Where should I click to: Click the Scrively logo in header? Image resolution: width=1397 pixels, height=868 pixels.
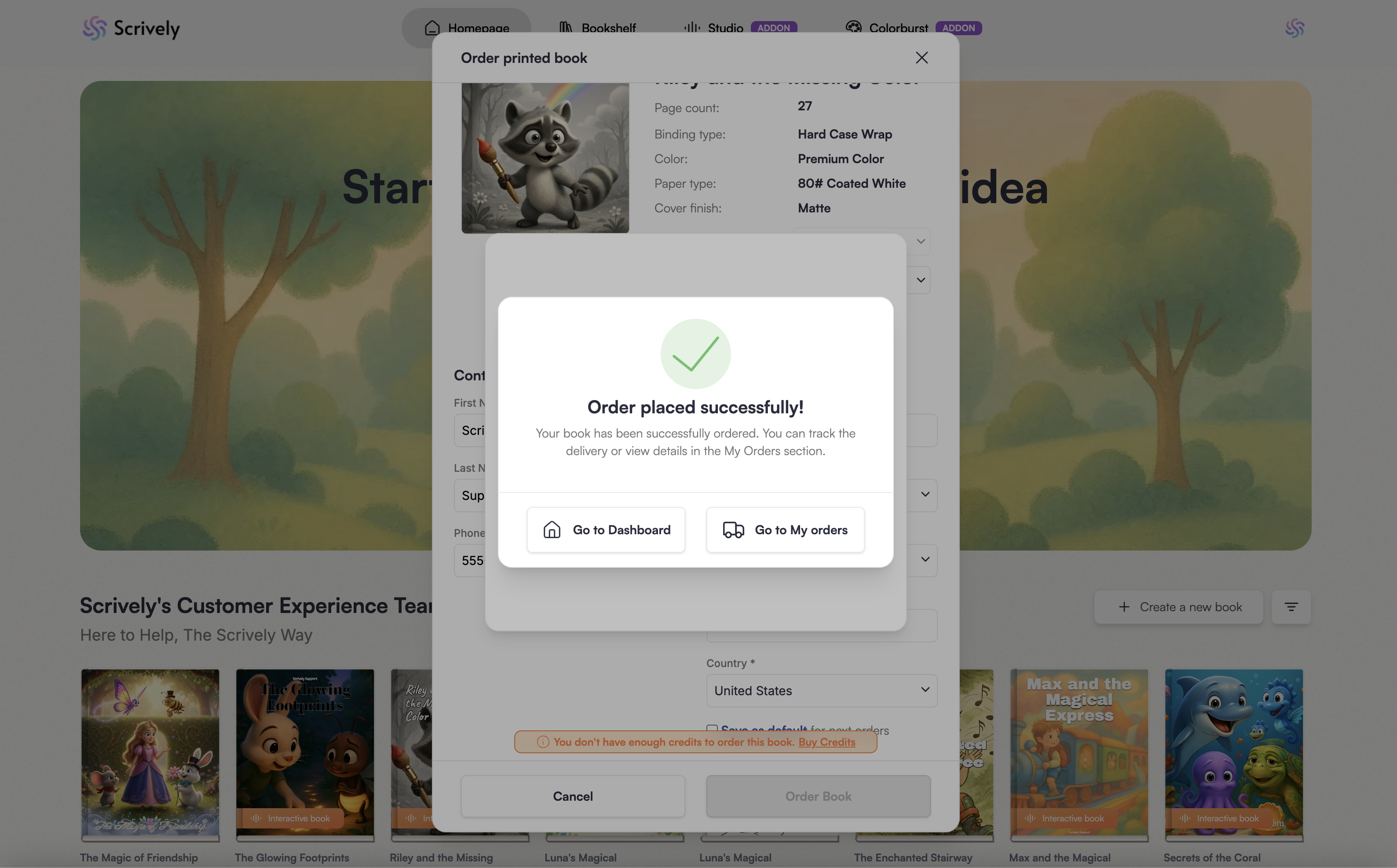tap(131, 28)
